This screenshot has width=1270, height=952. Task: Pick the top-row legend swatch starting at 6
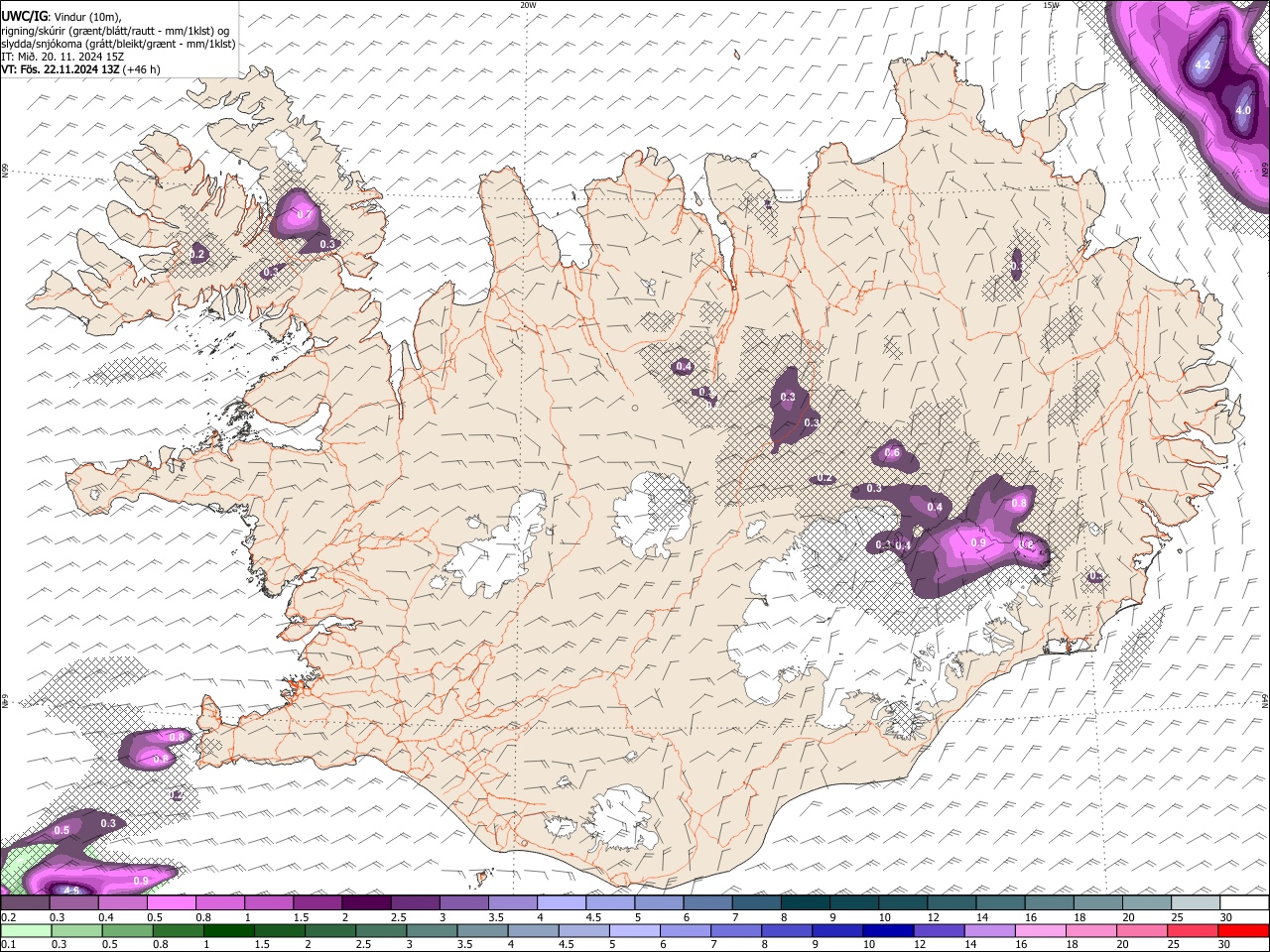(x=708, y=903)
